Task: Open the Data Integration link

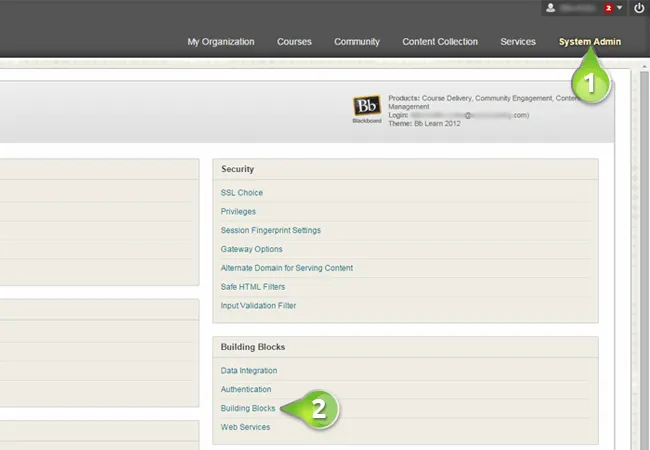Action: [x=249, y=371]
